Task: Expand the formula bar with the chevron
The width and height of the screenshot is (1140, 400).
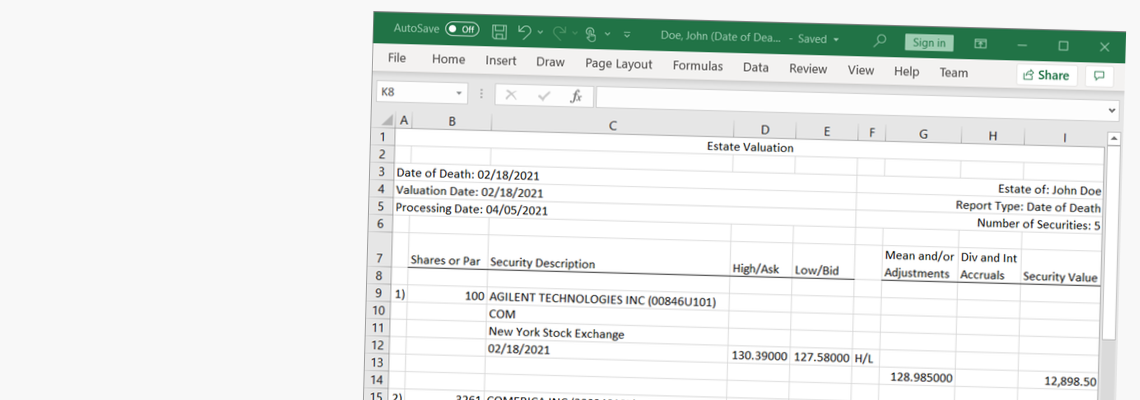Action: click(x=1112, y=111)
